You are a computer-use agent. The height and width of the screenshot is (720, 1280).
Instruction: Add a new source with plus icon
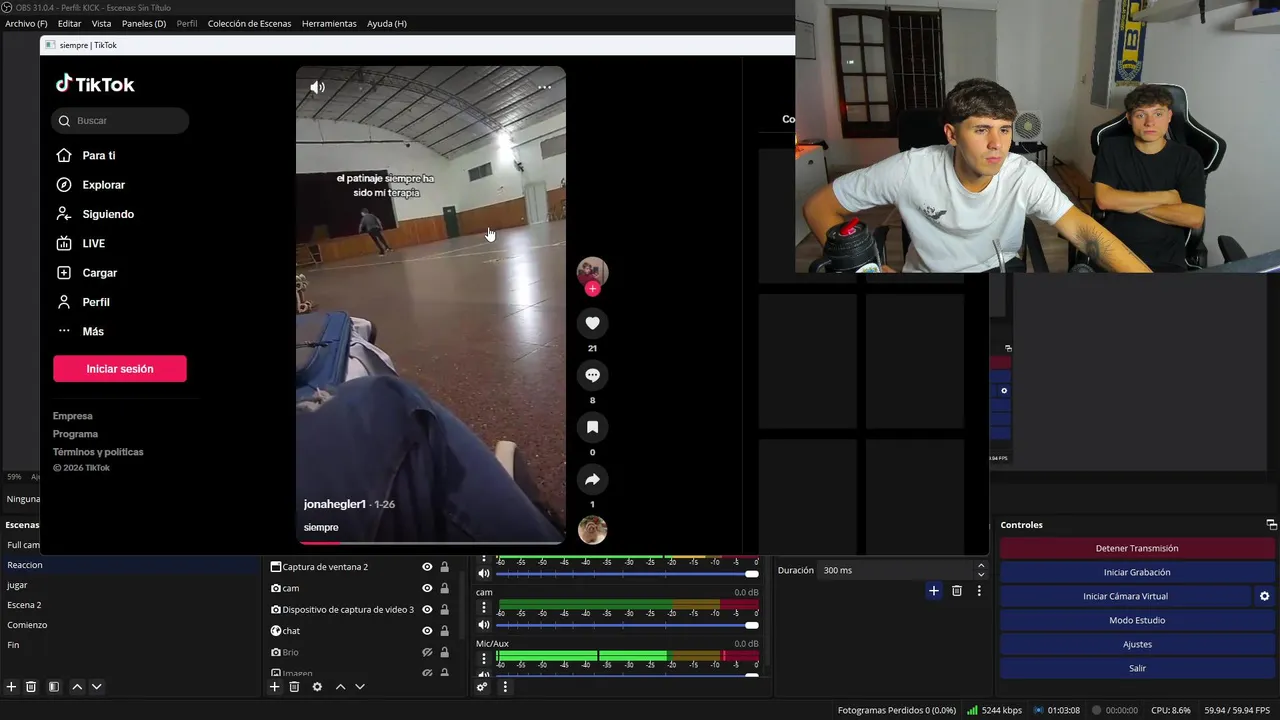coord(275,687)
